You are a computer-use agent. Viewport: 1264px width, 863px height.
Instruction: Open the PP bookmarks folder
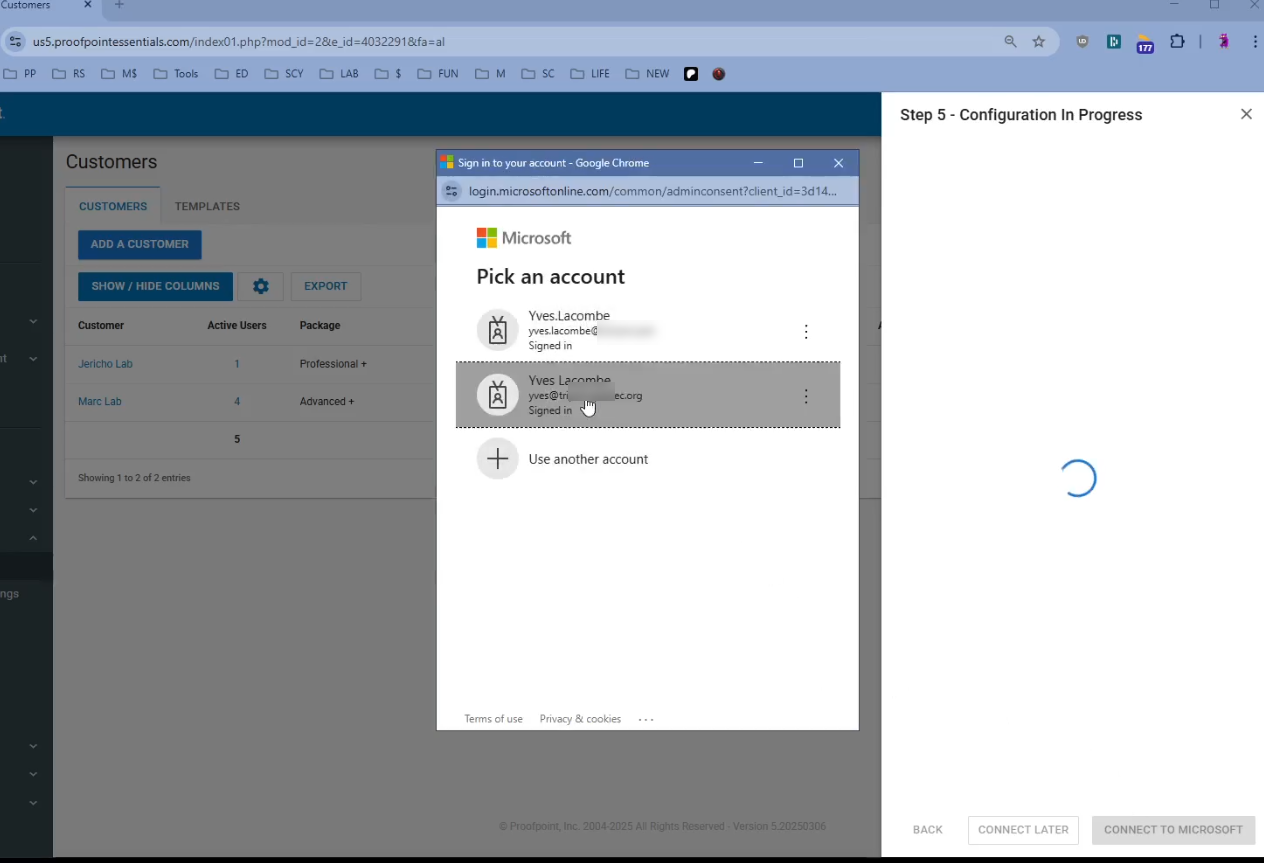click(x=20, y=74)
